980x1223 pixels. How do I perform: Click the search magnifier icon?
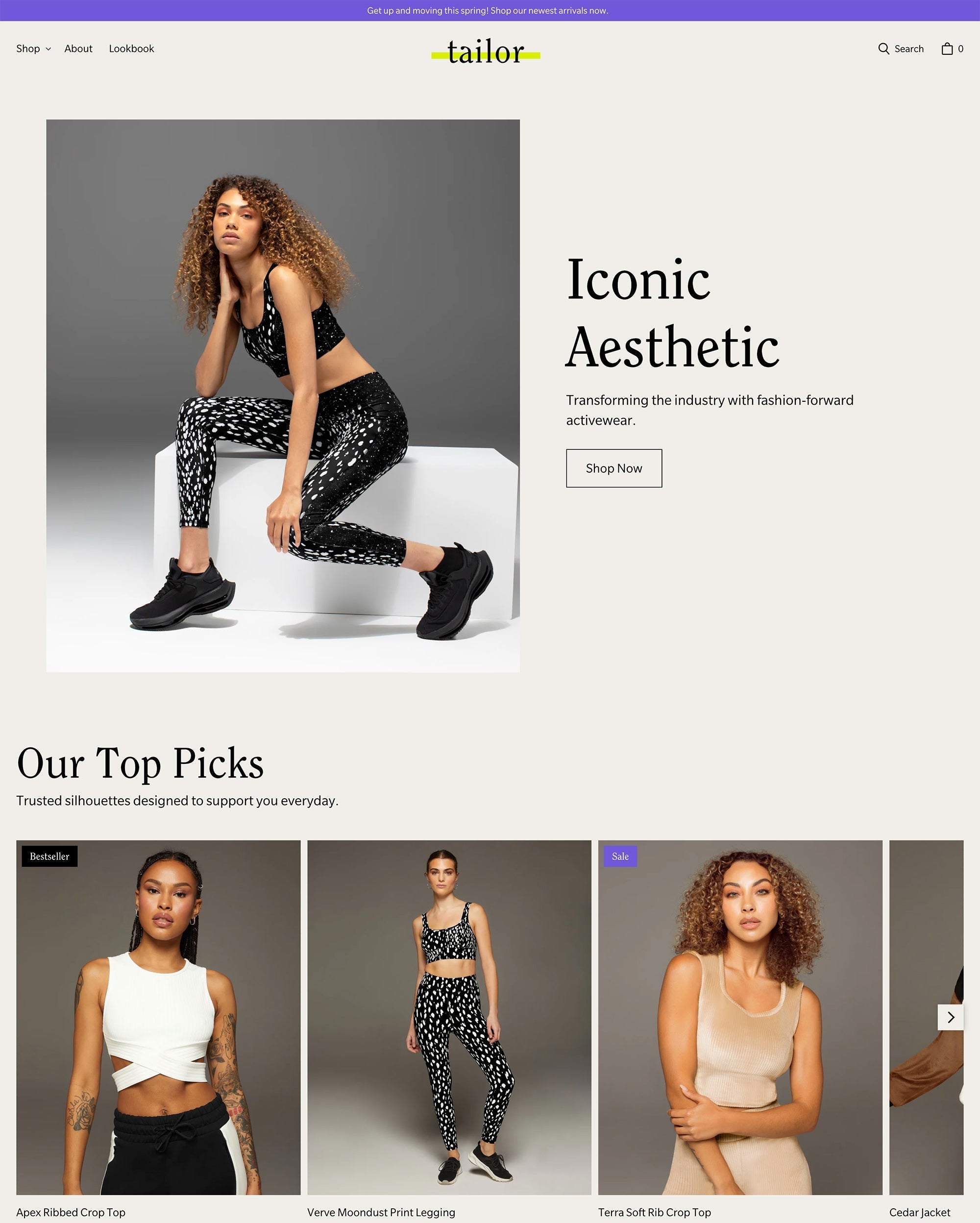883,49
